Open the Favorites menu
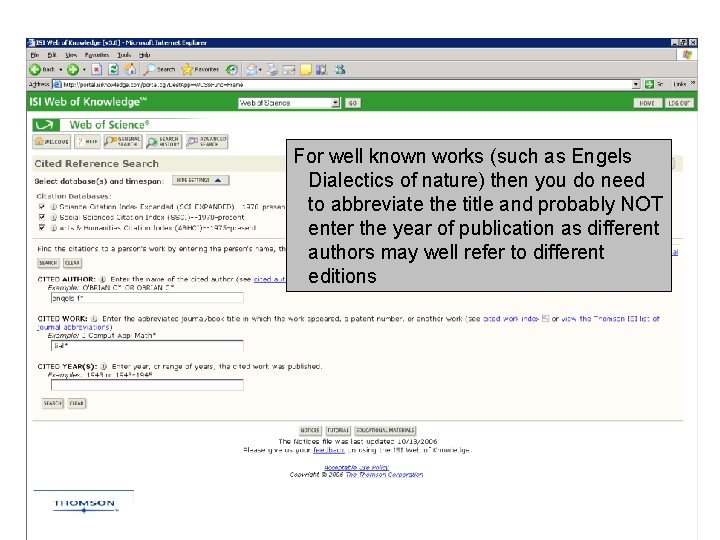720x540 pixels. coord(96,55)
